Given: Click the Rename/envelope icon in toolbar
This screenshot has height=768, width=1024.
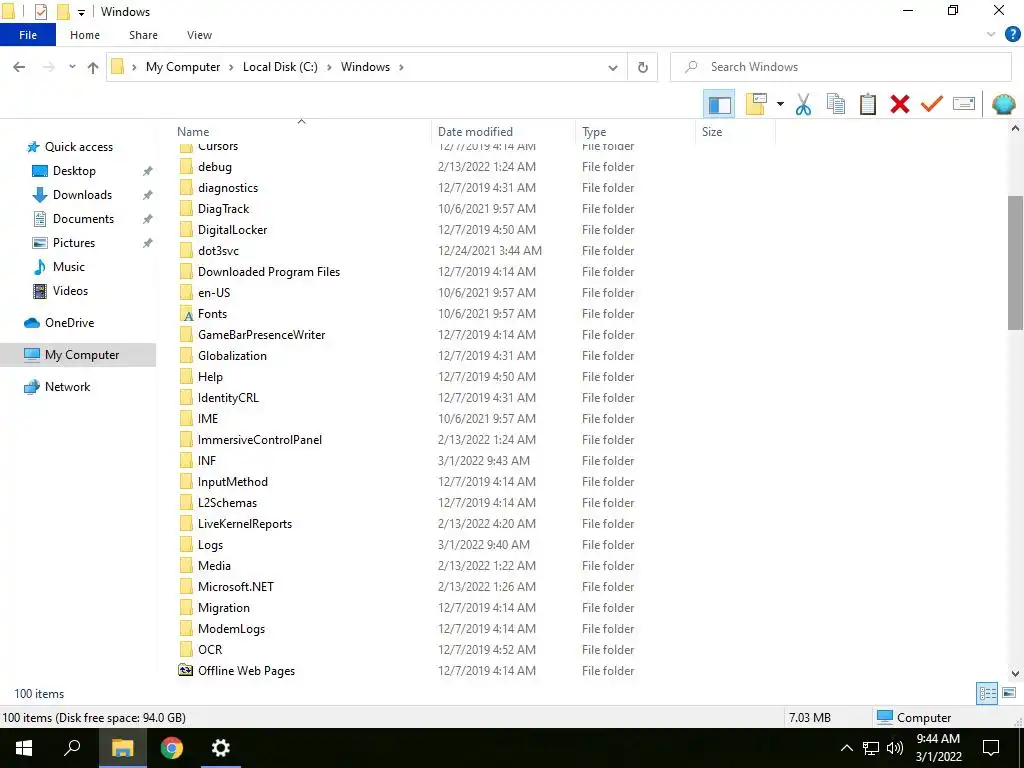Looking at the screenshot, I should point(964,104).
